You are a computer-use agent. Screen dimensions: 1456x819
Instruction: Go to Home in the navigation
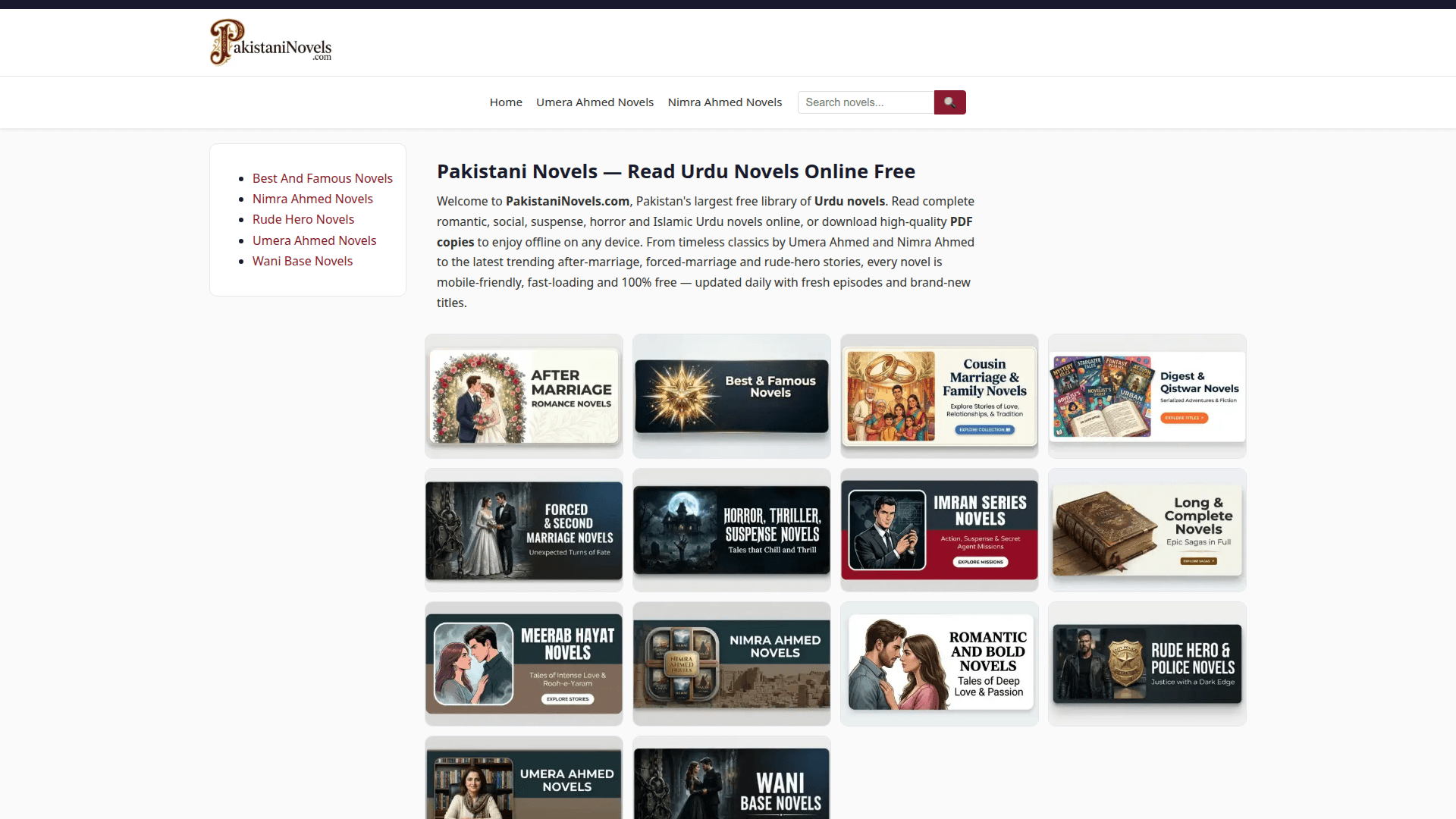click(506, 102)
